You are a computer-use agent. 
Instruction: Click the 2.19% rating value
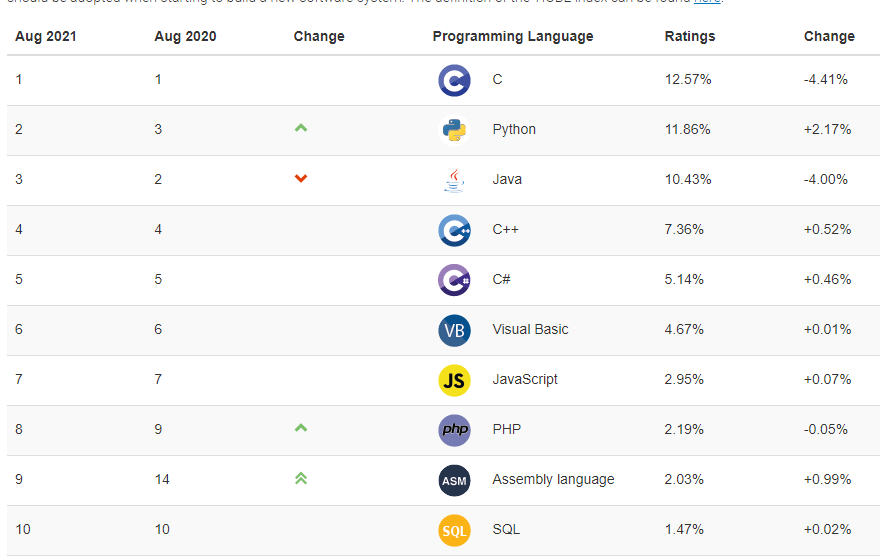pyautogui.click(x=684, y=429)
